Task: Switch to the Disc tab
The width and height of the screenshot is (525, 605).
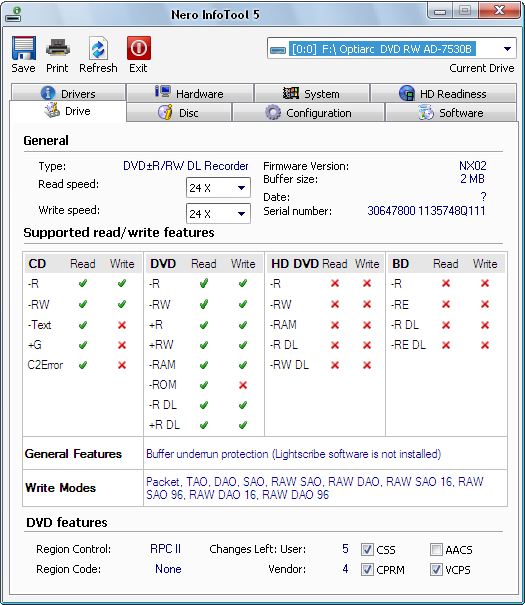Action: coord(179,113)
